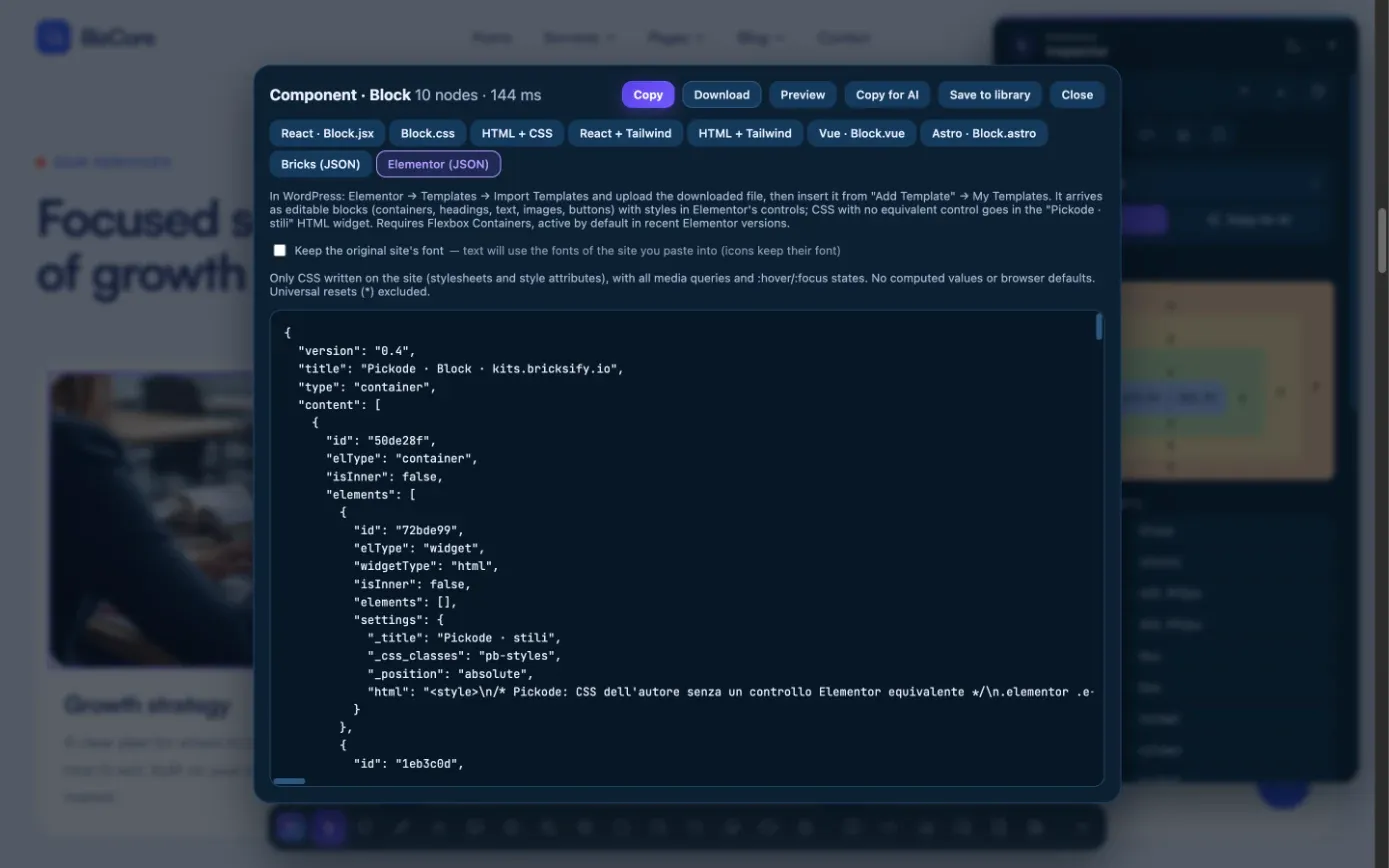
Task: Click the "_title": "Pickode · stili" line
Action: coord(465,638)
